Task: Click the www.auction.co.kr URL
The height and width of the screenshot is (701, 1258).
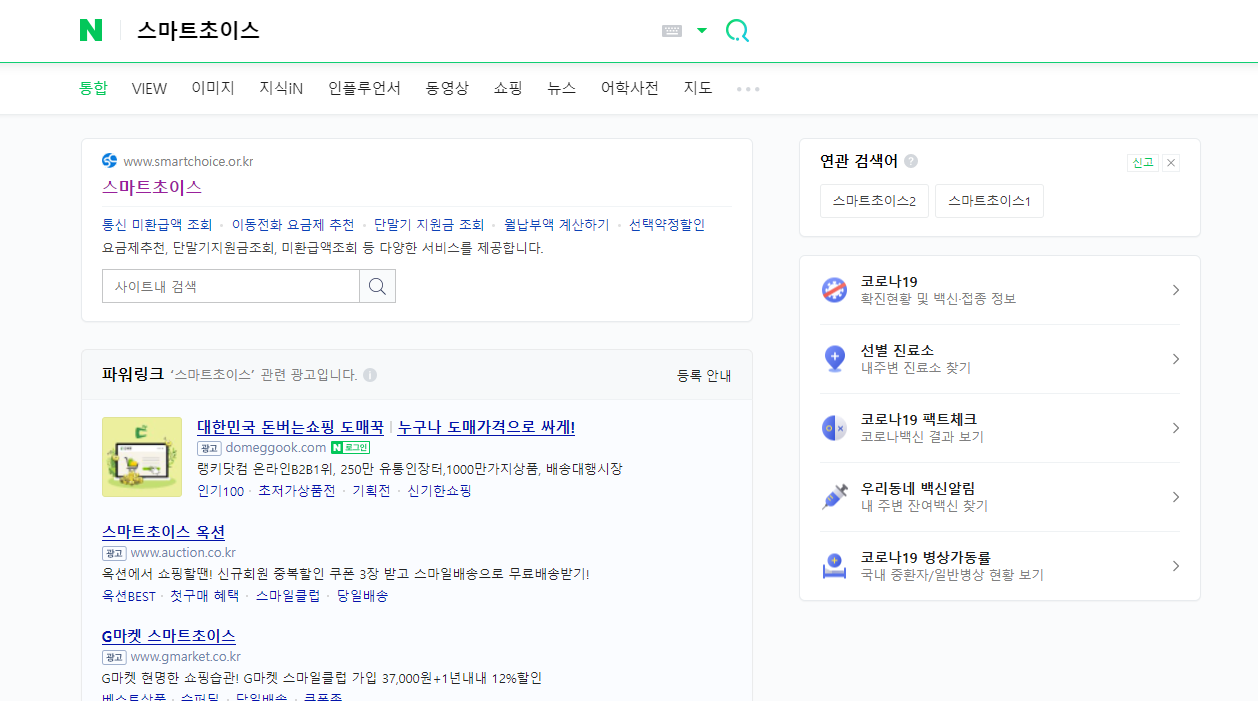Action: pos(183,552)
